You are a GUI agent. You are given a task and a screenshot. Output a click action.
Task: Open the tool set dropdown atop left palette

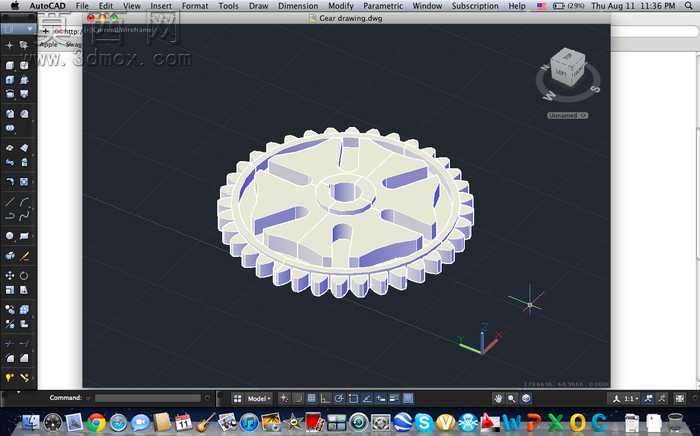(x=18, y=29)
